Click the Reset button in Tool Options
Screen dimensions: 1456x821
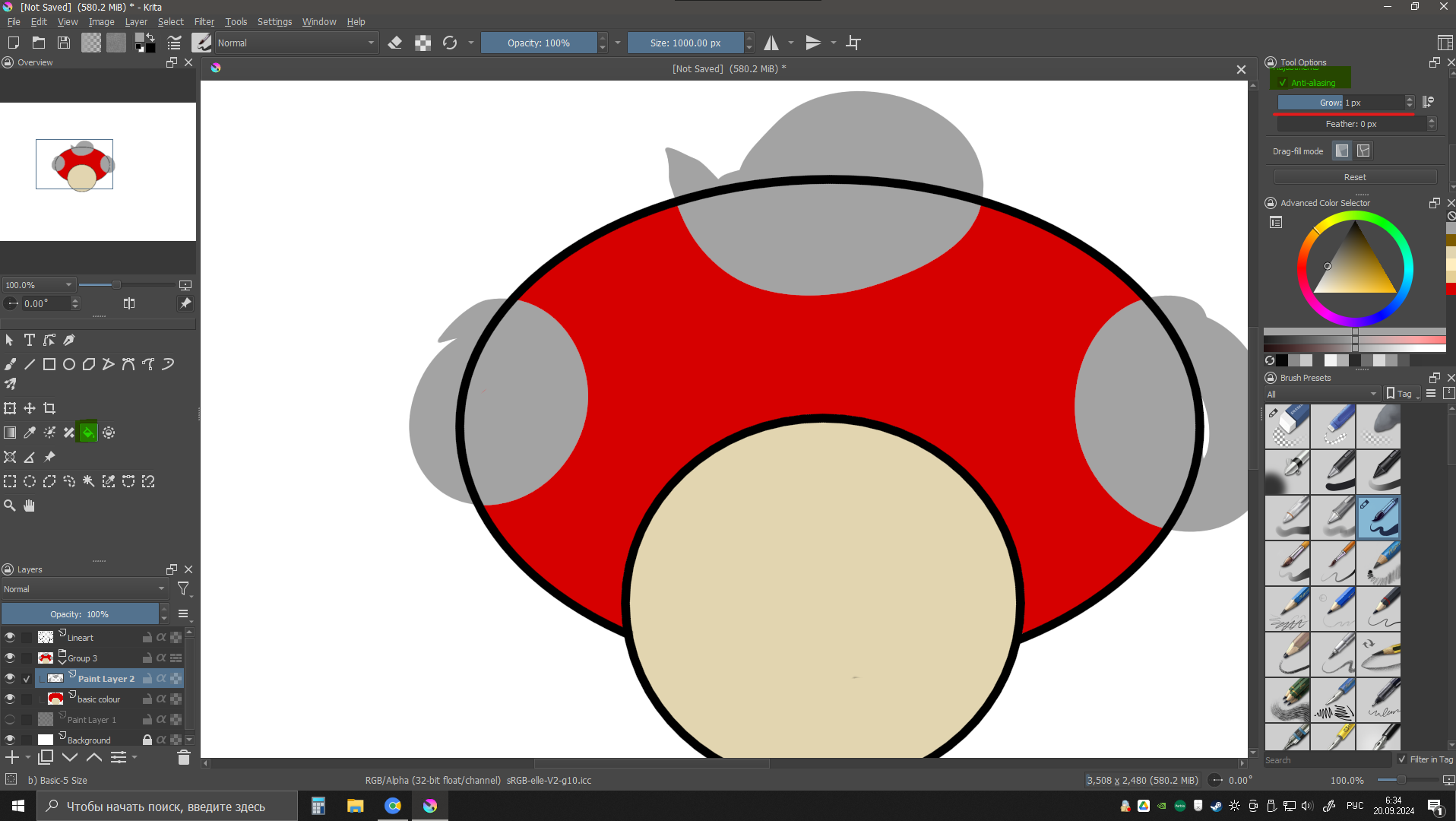click(x=1355, y=177)
